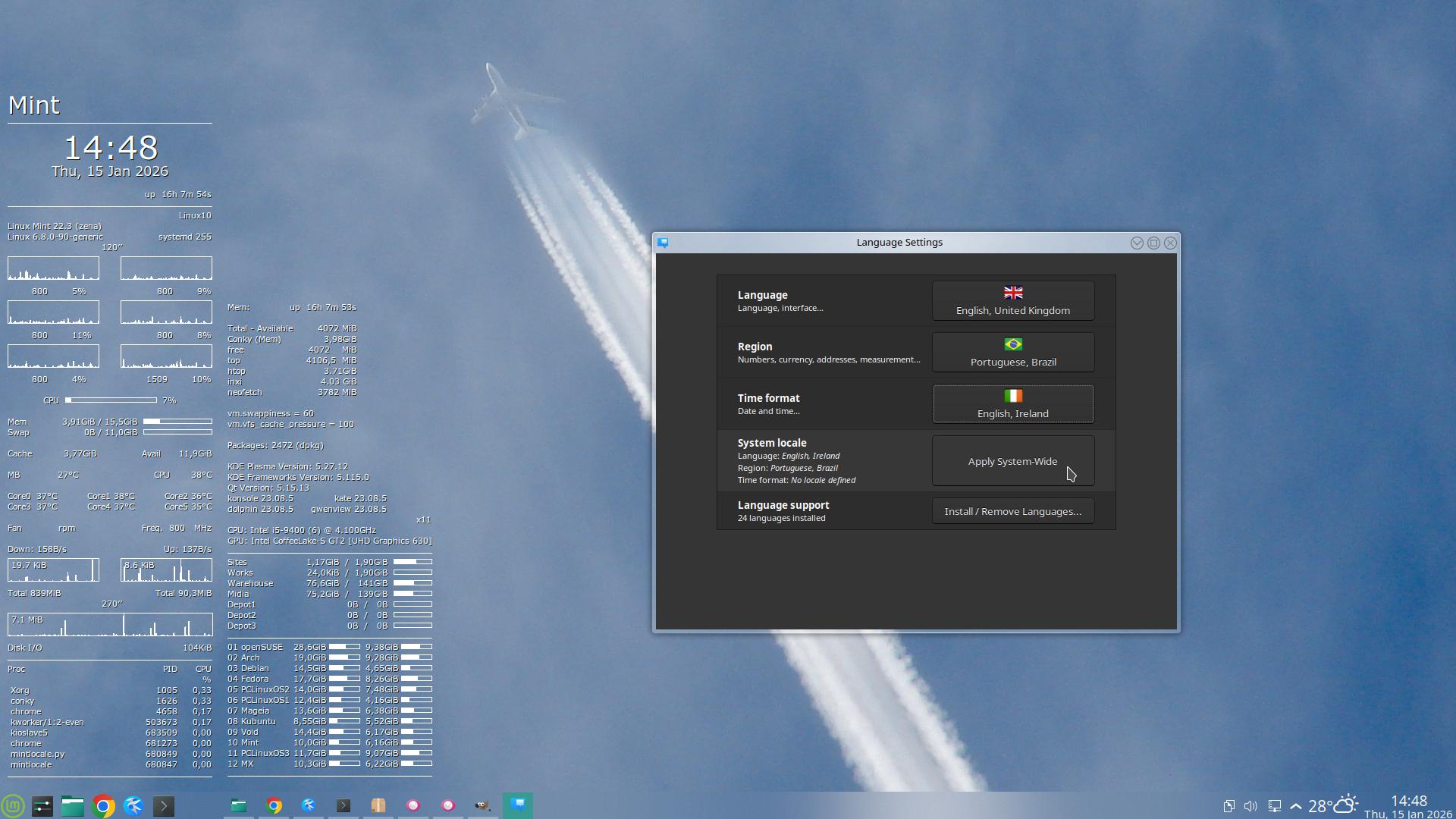The height and width of the screenshot is (819, 1456).
Task: Click Apply System-Wide button
Action: tap(1012, 461)
